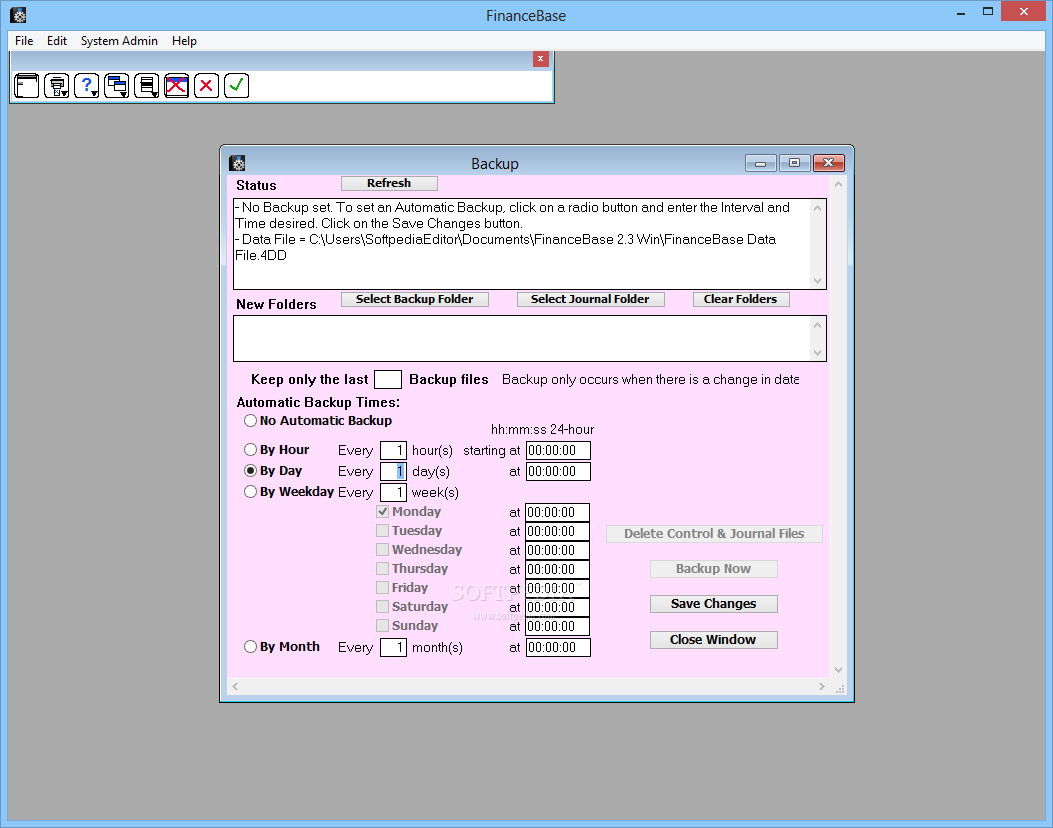
Task: Select the By Weekday radio button
Action: pos(250,492)
